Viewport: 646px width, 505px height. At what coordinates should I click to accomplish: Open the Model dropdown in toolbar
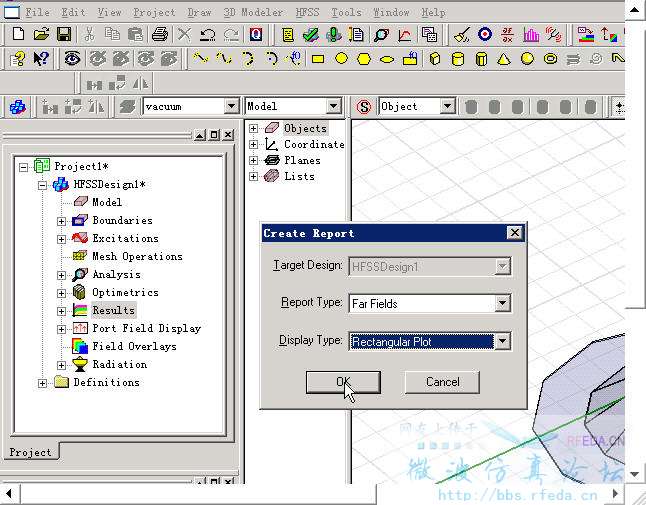334,106
